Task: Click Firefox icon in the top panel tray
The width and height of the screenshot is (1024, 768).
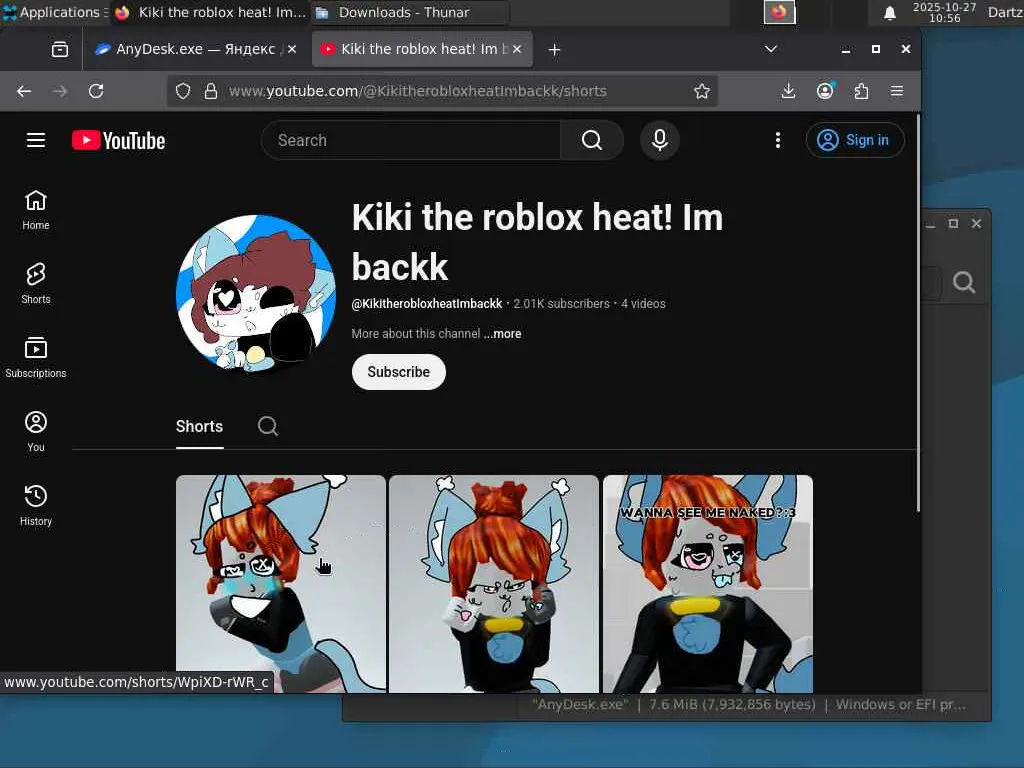Action: [x=780, y=12]
